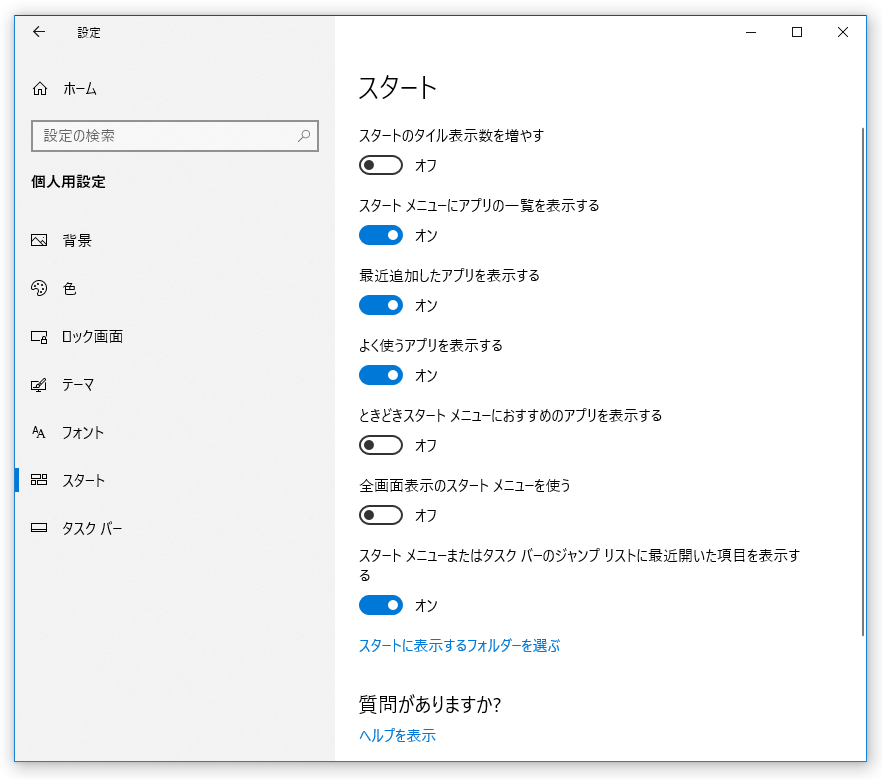
Task: Turn on おすすめのアプリを表示する toggle
Action: [381, 445]
